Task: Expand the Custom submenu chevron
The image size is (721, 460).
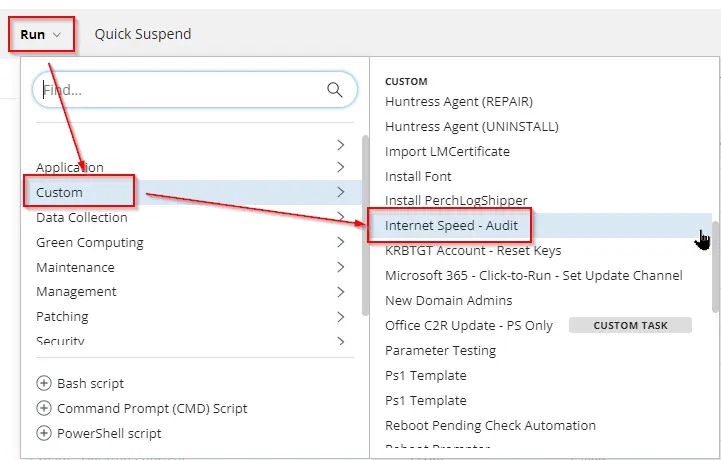Action: pyautogui.click(x=341, y=192)
